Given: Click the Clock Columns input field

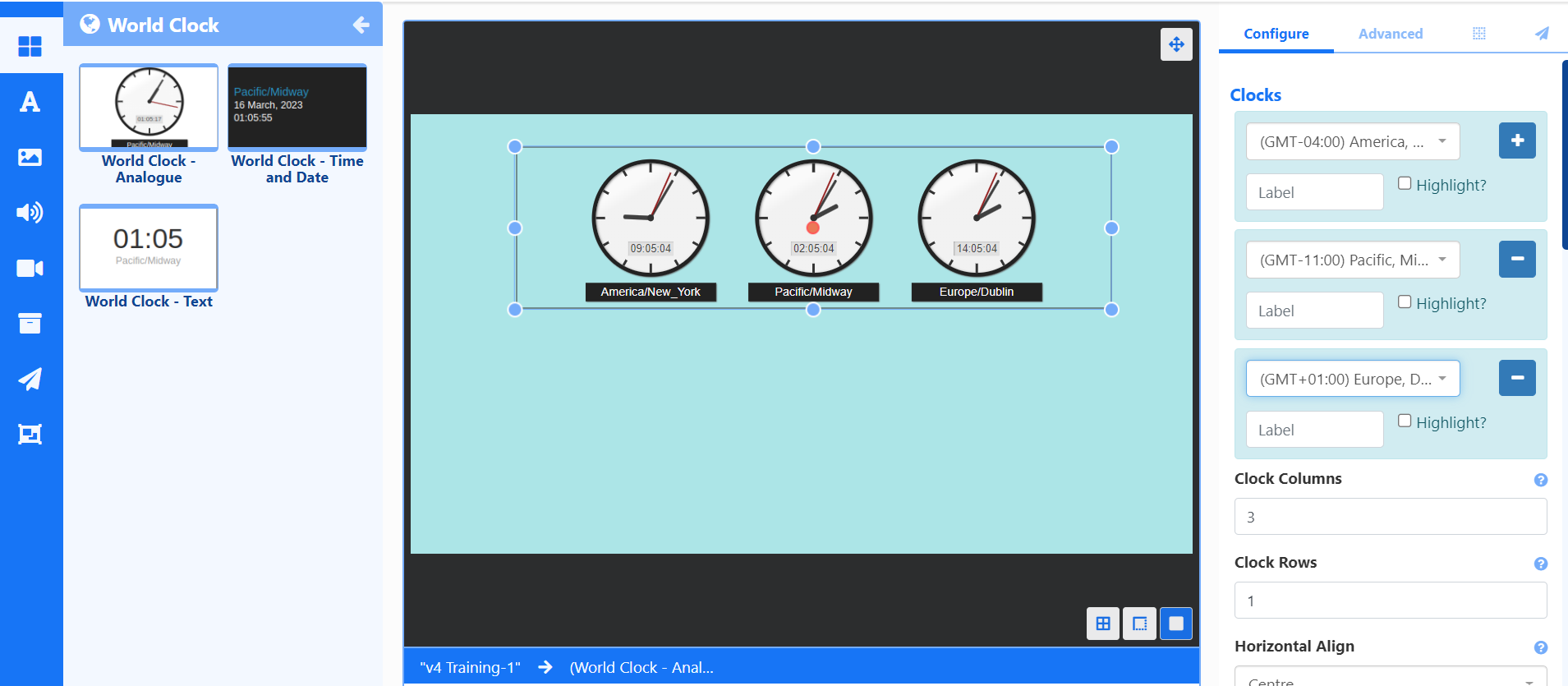Looking at the screenshot, I should tap(1390, 517).
